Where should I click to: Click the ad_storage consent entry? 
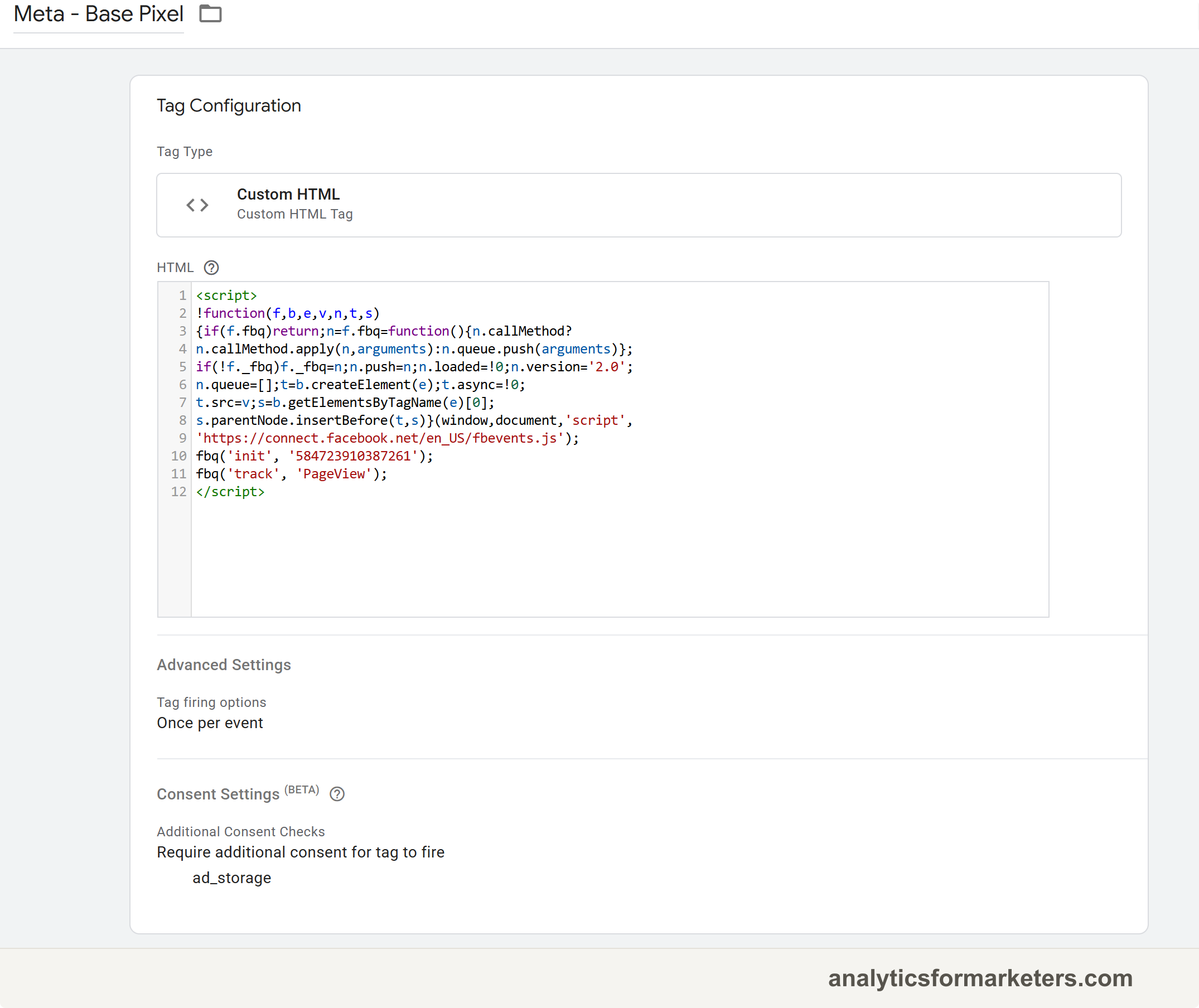[231, 878]
